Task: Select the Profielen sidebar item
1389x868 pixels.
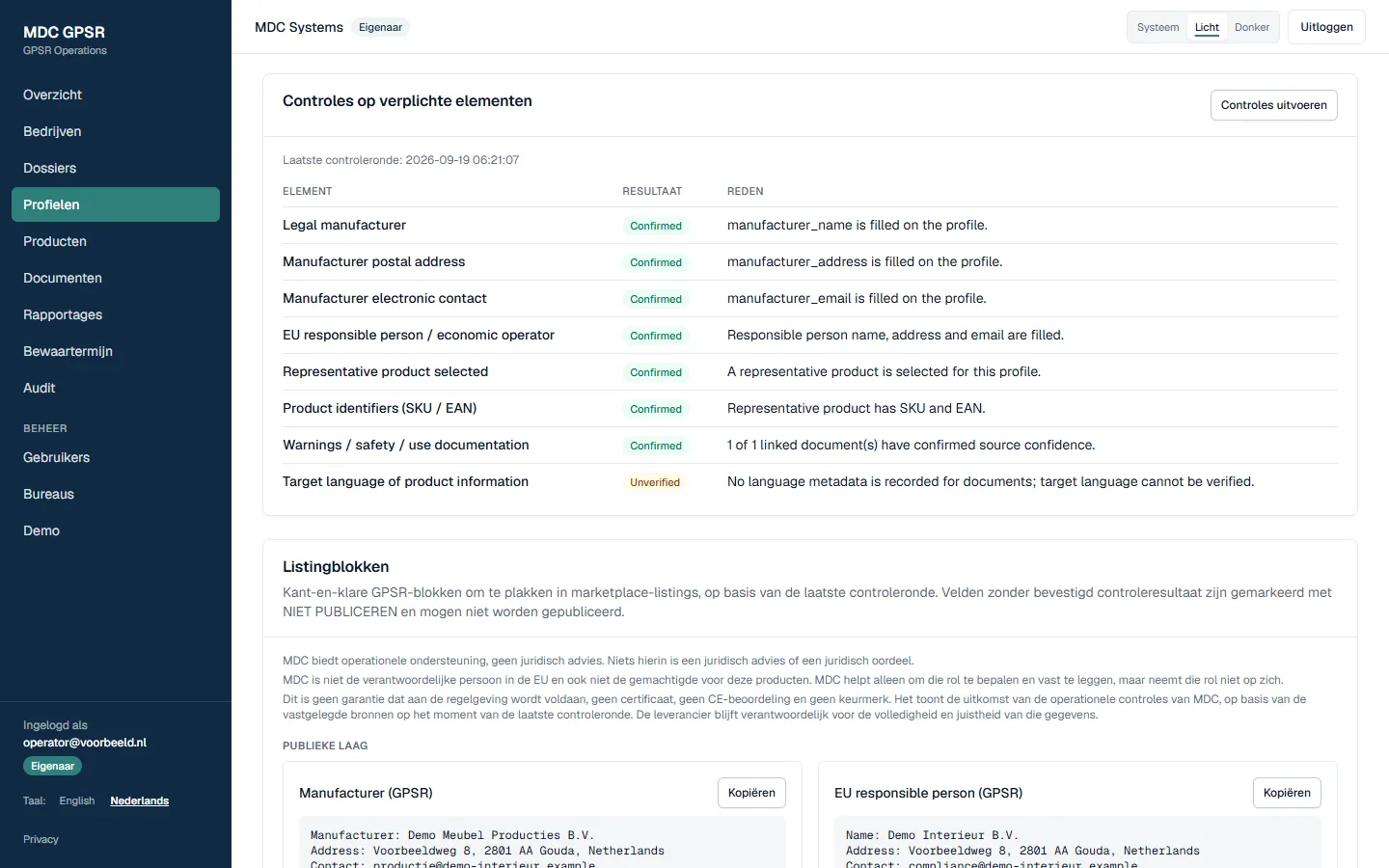Action: click(116, 204)
